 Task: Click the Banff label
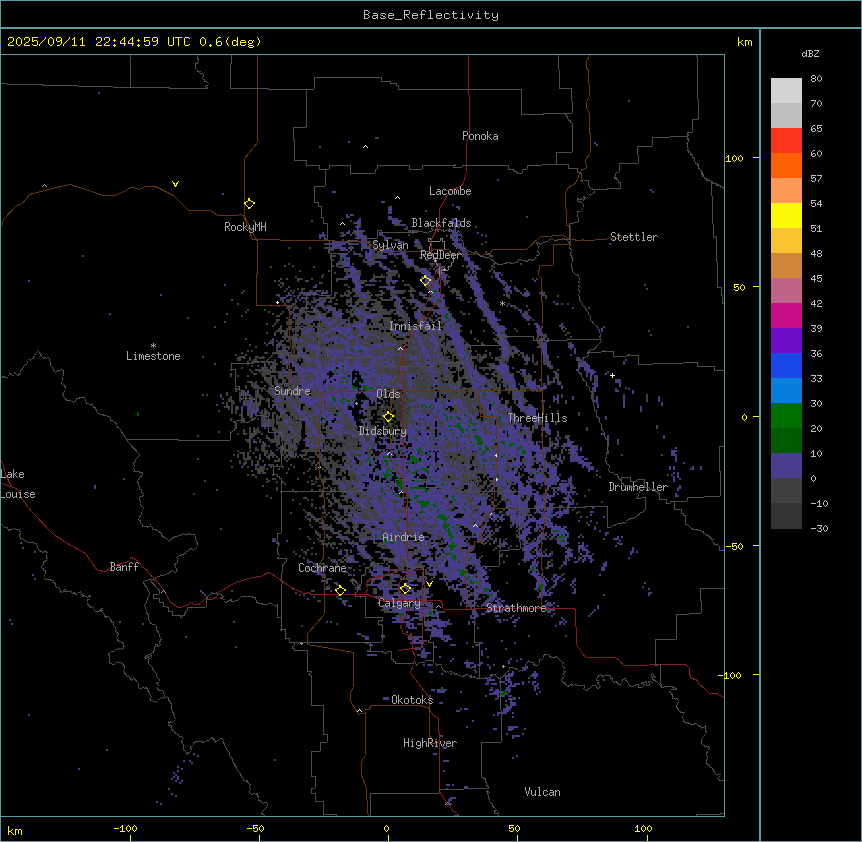coord(124,567)
